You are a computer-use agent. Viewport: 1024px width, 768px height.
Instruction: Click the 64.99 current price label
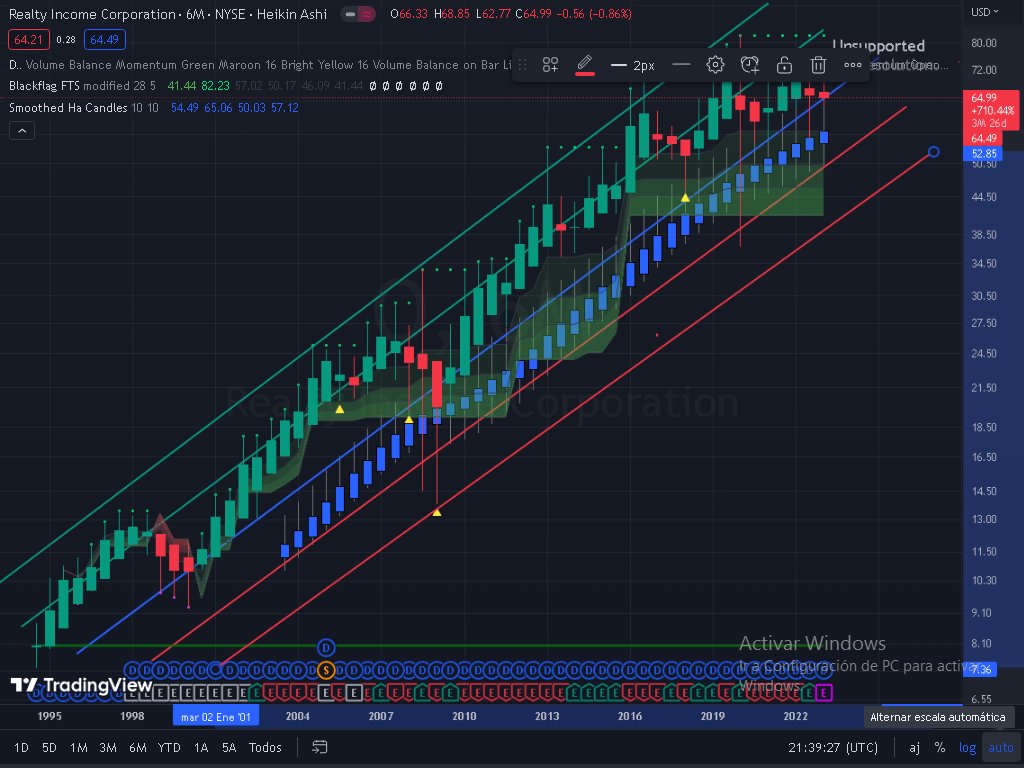coord(984,98)
